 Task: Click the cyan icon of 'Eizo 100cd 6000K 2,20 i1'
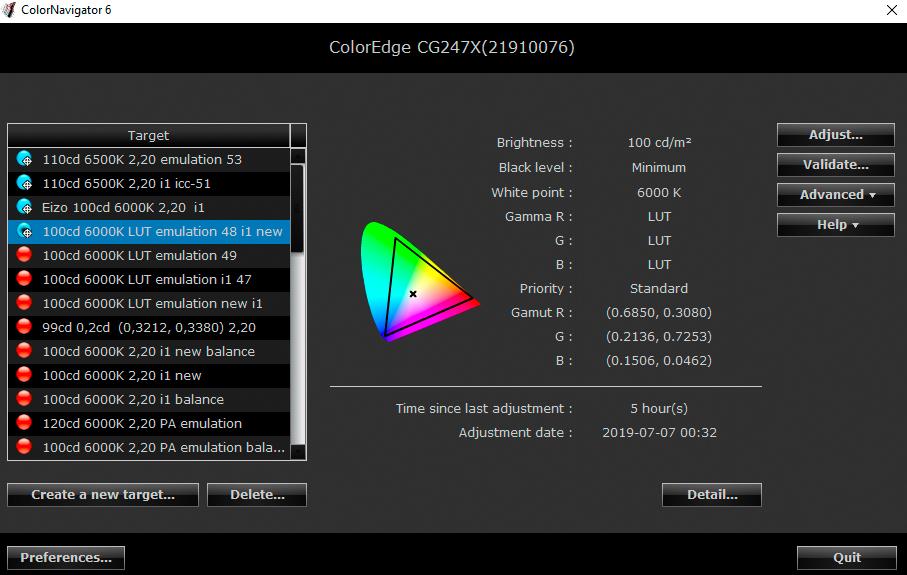coord(24,207)
